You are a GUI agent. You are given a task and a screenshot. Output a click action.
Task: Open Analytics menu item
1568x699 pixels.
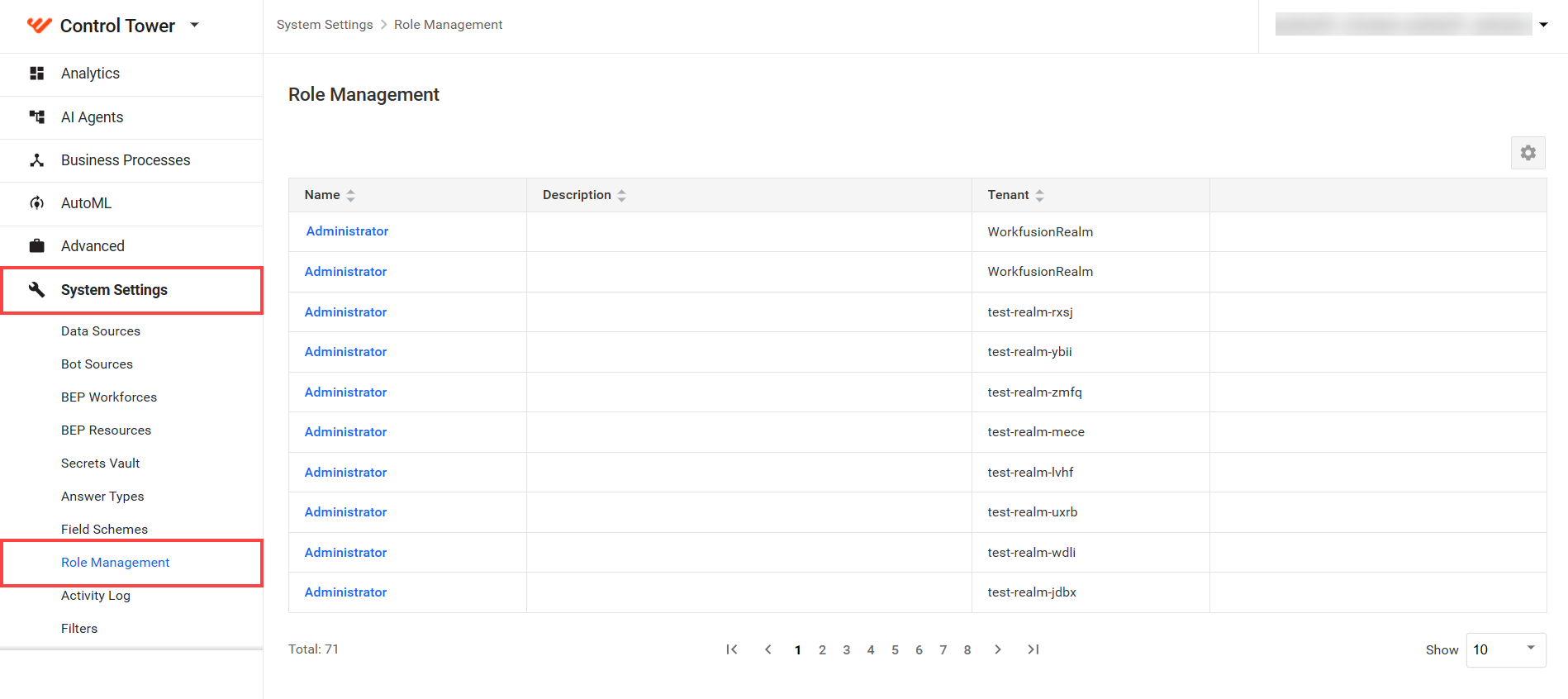point(131,74)
